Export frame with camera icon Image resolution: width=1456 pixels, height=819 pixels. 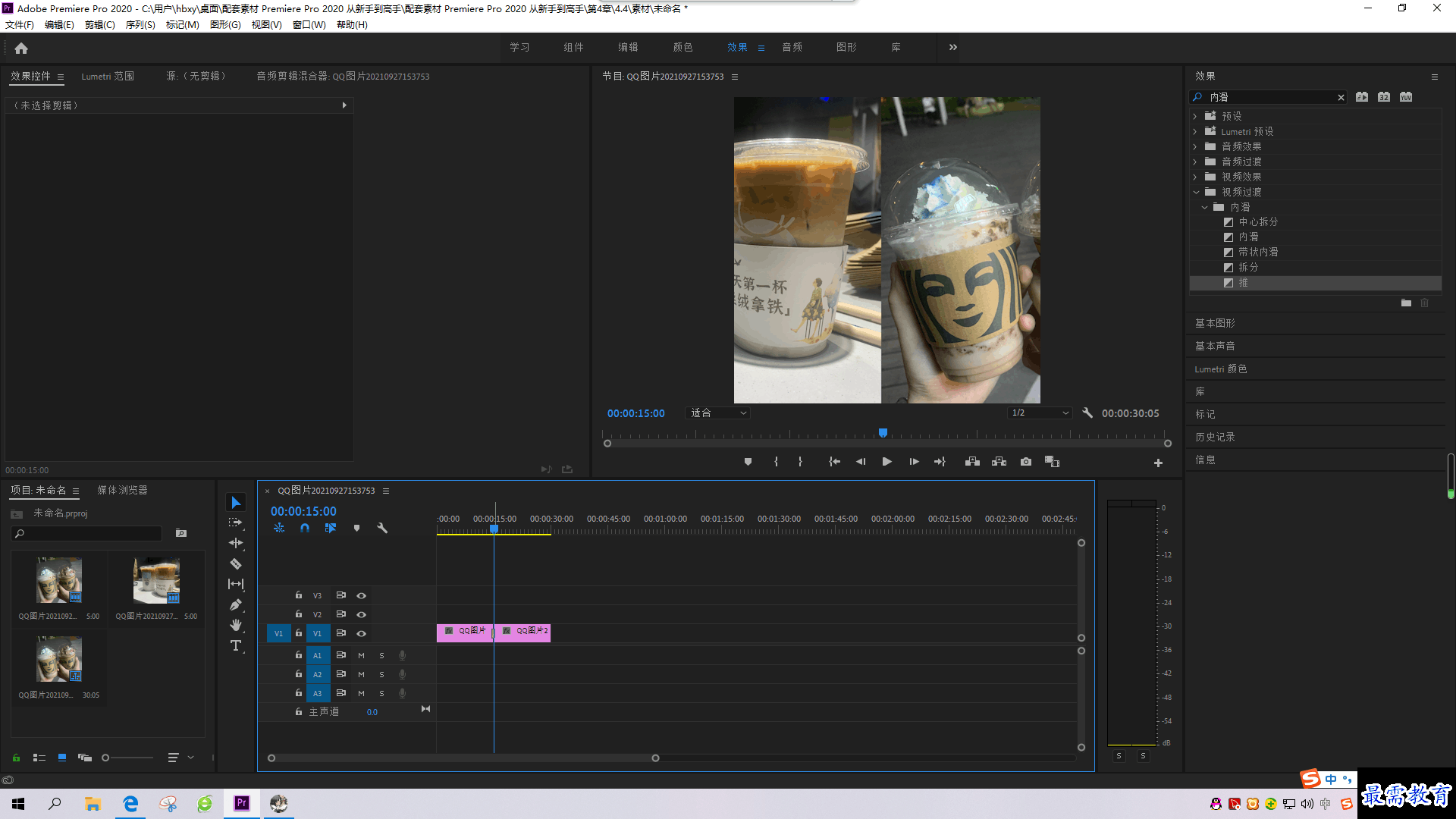[1026, 462]
